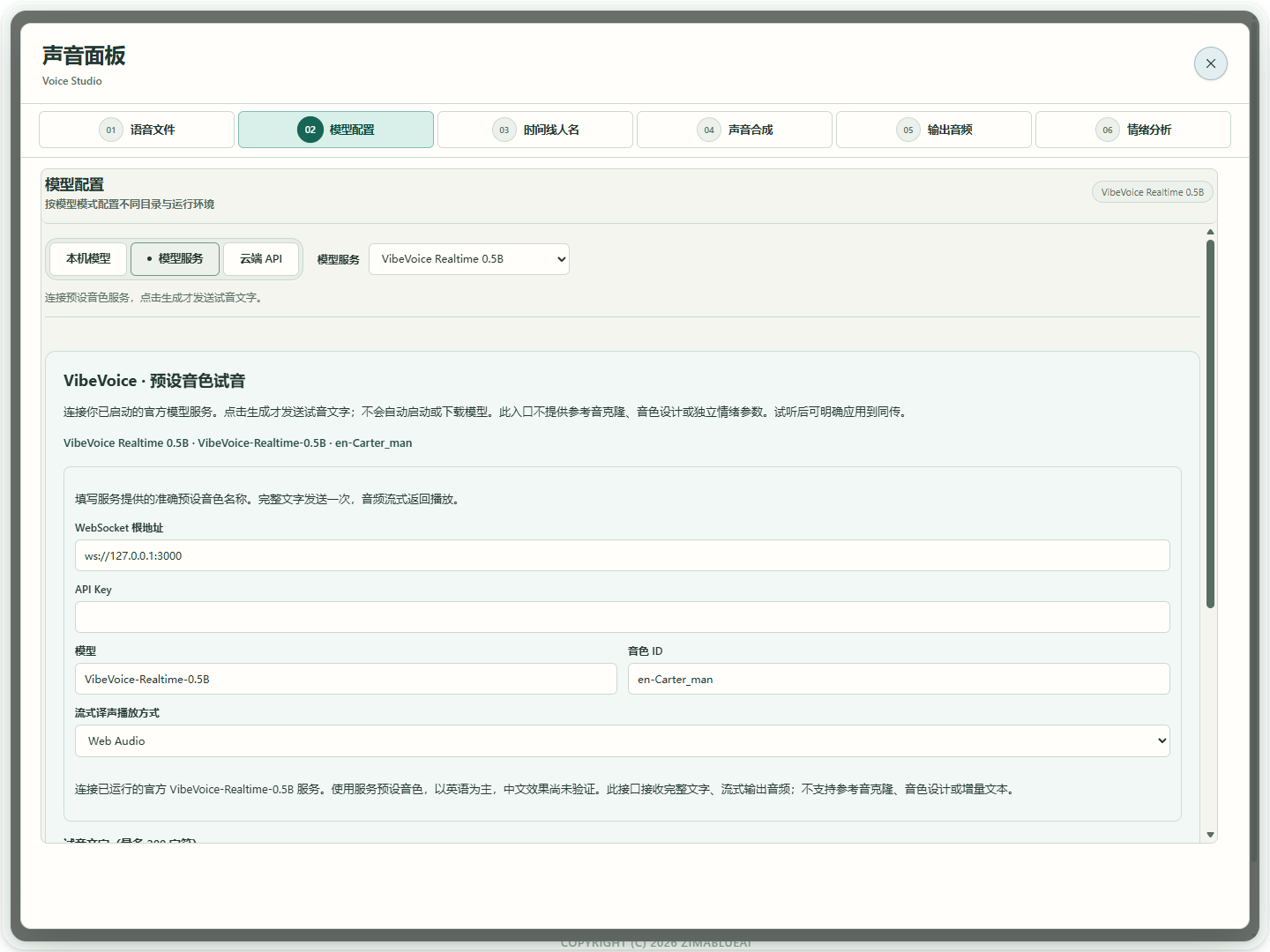Click the 'VibeVoice Realtime 0.5B · VibeVoice-Realtime-0.5B · en-Carter_man' summary line
The height and width of the screenshot is (952, 1270).
pyautogui.click(x=238, y=443)
